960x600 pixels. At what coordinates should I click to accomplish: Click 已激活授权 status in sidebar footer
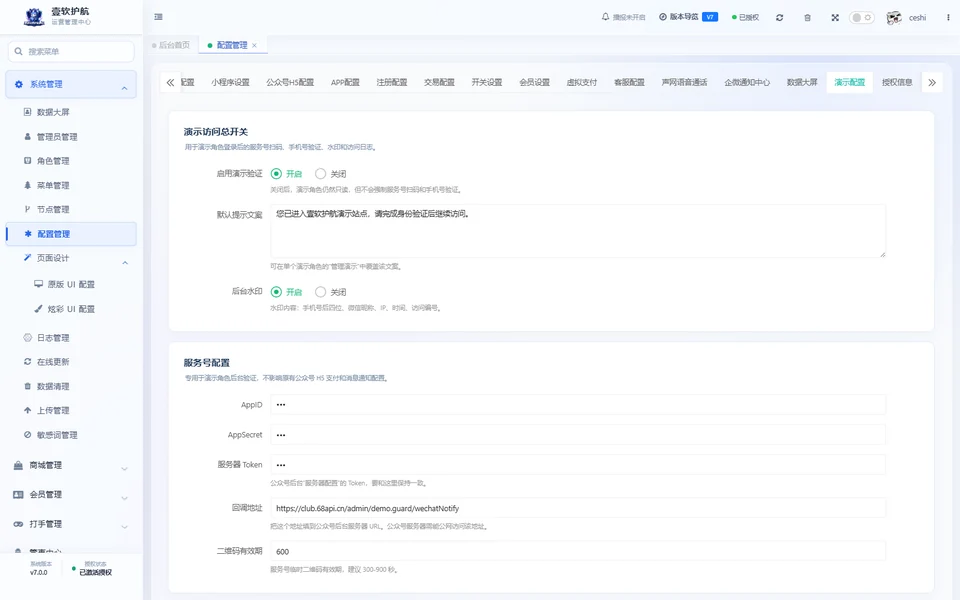96,572
